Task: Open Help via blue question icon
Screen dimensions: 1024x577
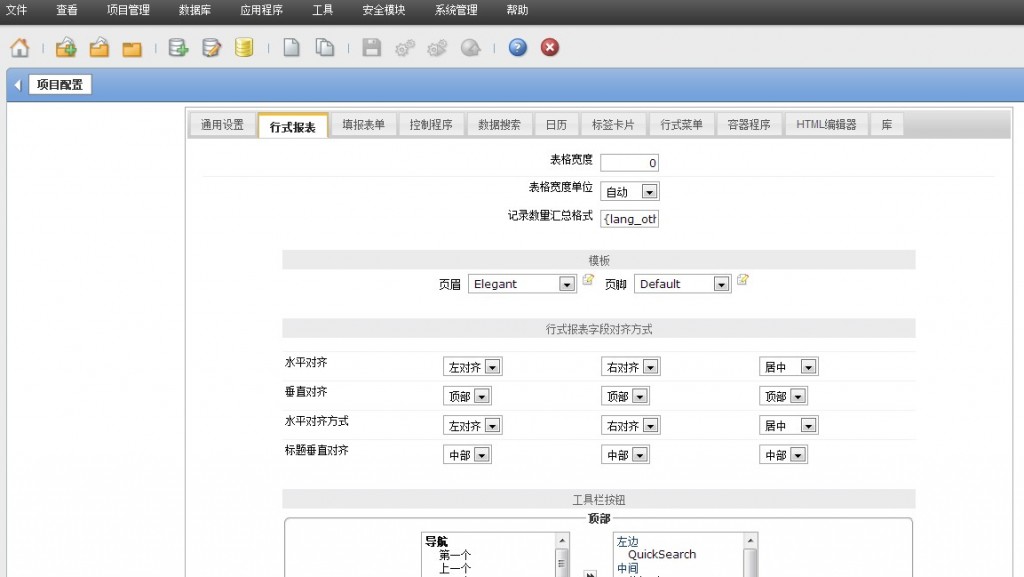Action: [x=517, y=48]
